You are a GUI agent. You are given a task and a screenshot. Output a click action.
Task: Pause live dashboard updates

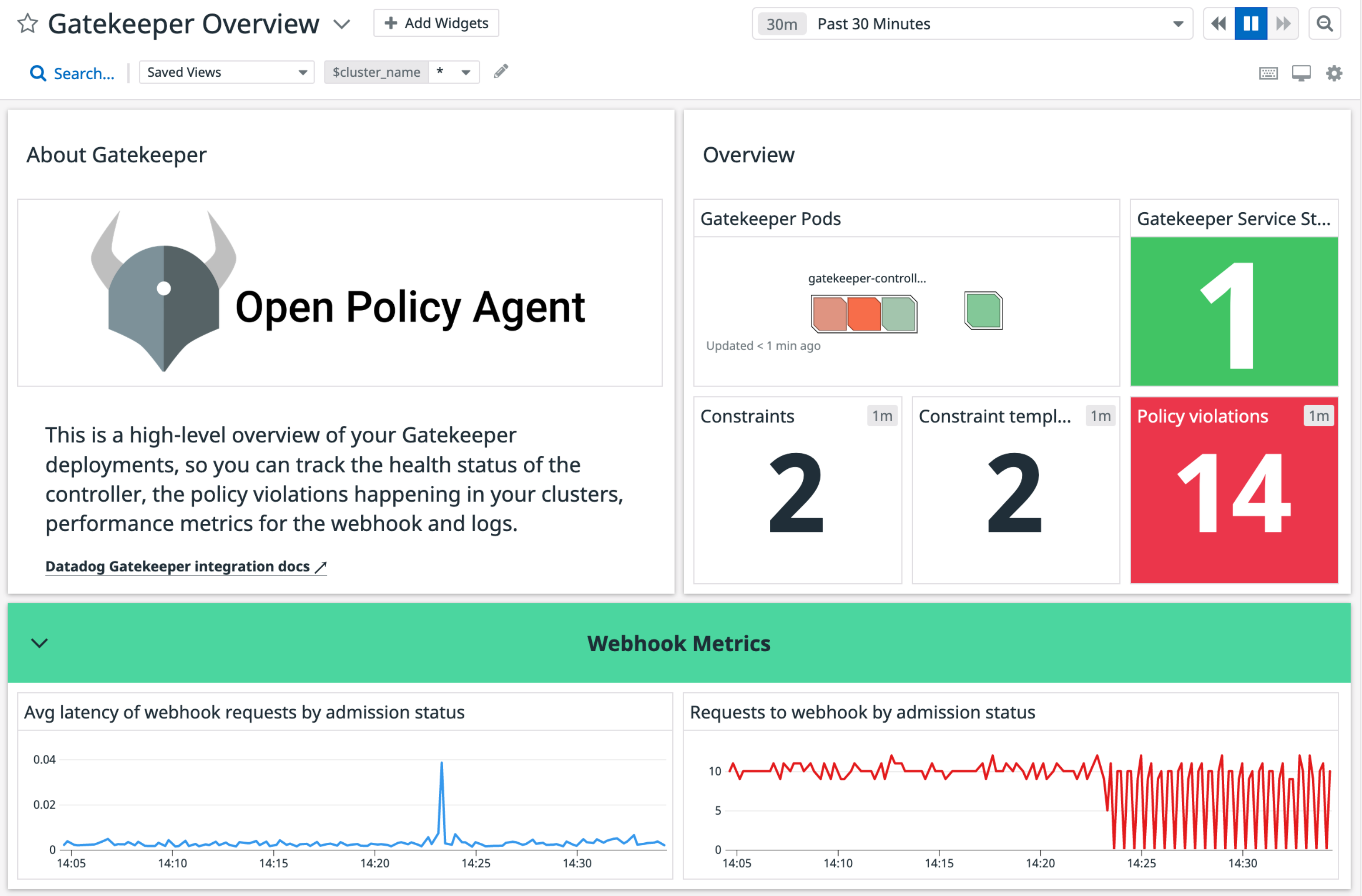[1250, 23]
